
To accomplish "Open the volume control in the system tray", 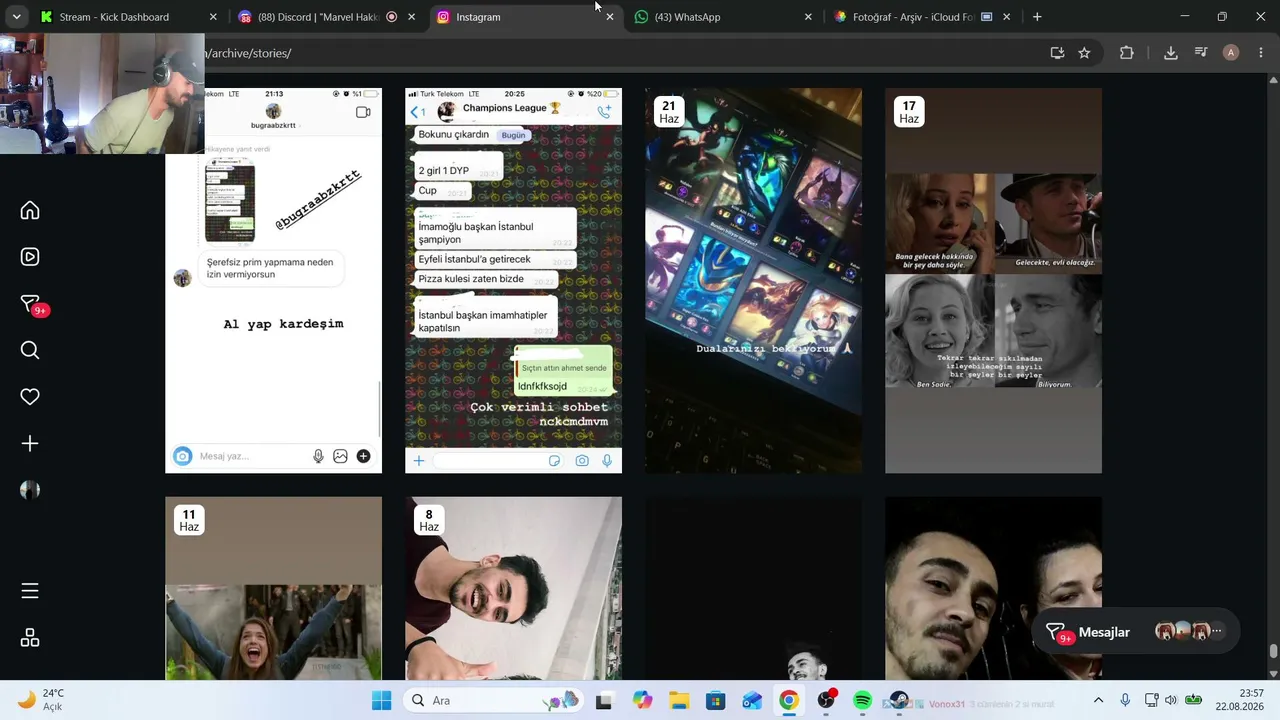I will click(1171, 701).
